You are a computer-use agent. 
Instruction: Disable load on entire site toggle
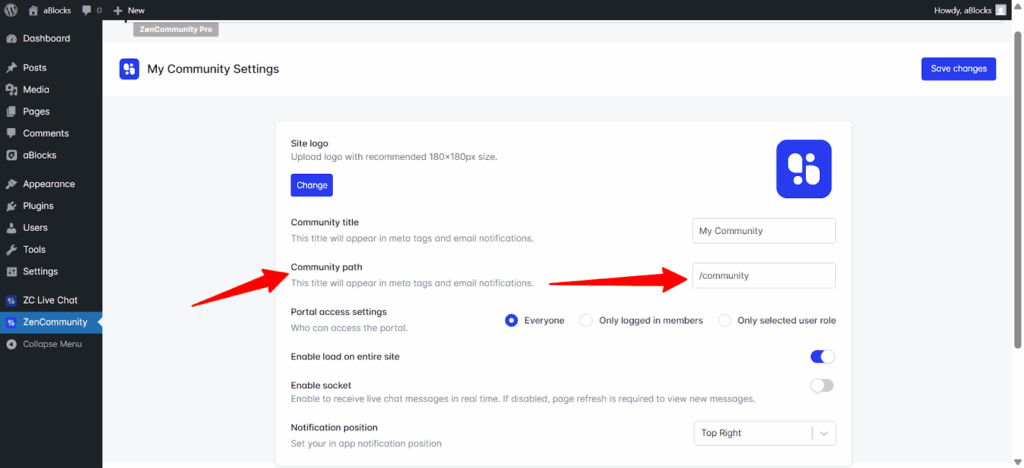click(x=822, y=357)
